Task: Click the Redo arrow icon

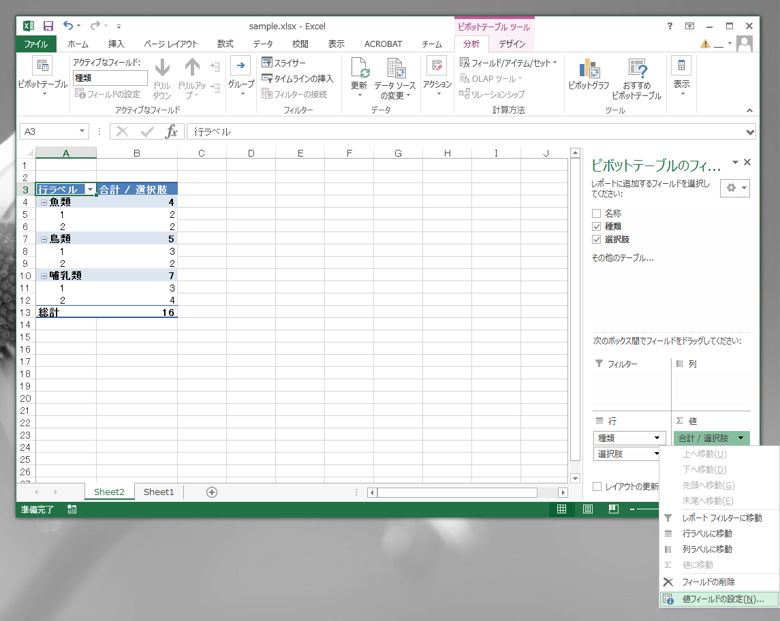Action: 95,25
